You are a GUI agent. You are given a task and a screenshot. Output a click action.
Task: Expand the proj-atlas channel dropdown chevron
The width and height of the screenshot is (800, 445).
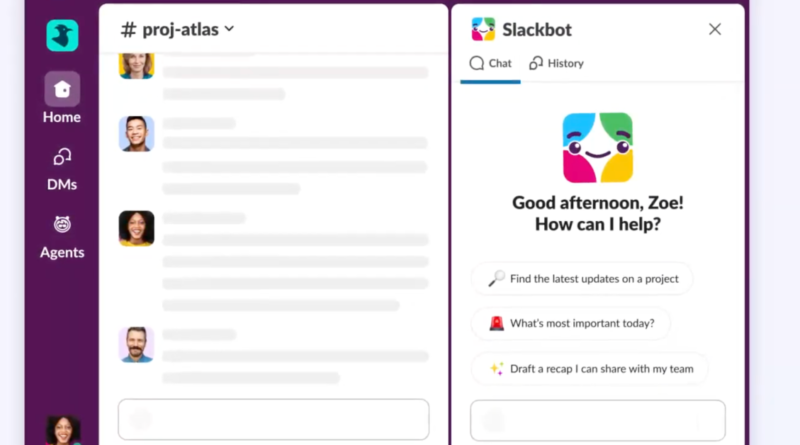[x=230, y=29]
